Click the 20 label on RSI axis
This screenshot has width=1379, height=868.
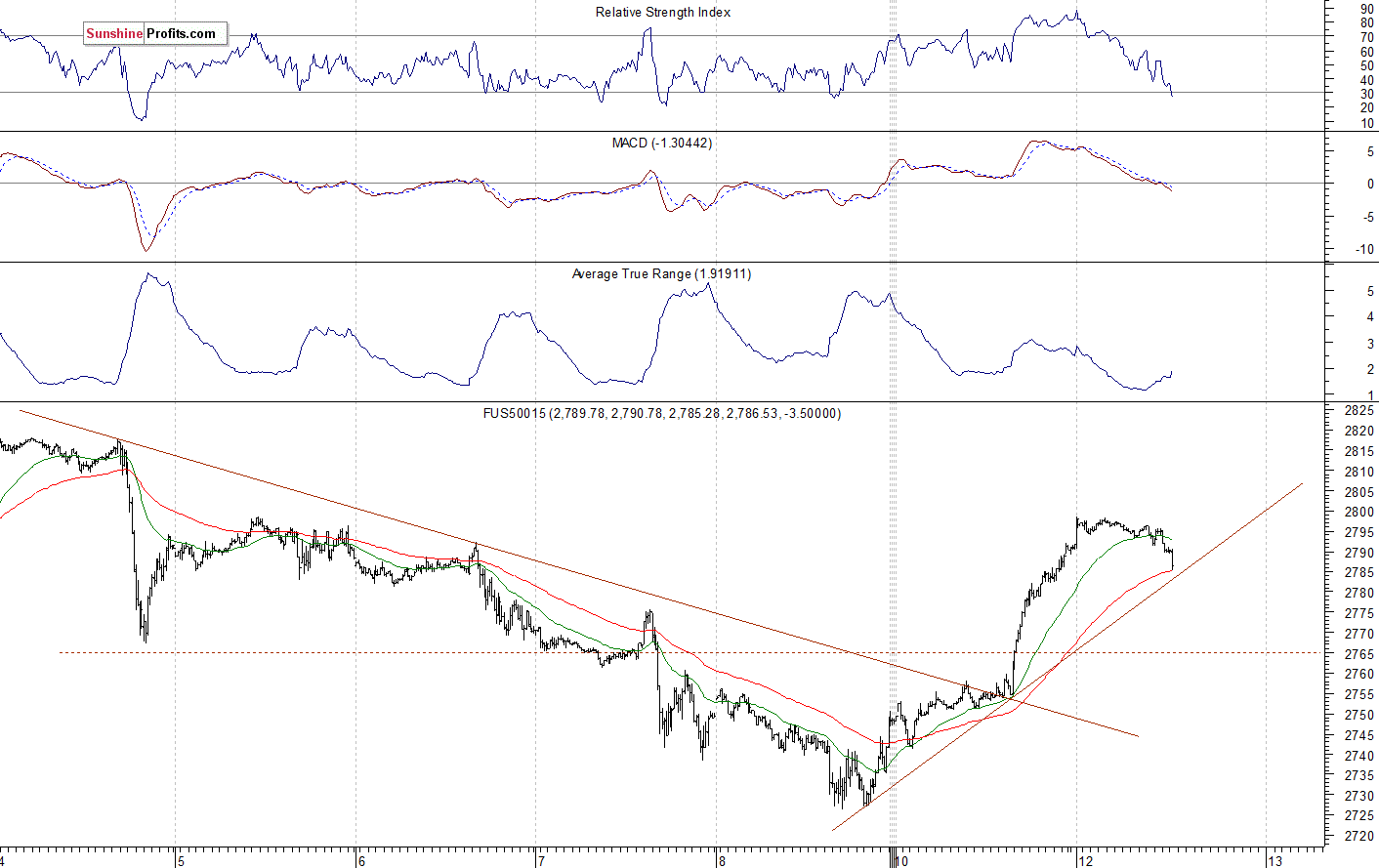1366,109
